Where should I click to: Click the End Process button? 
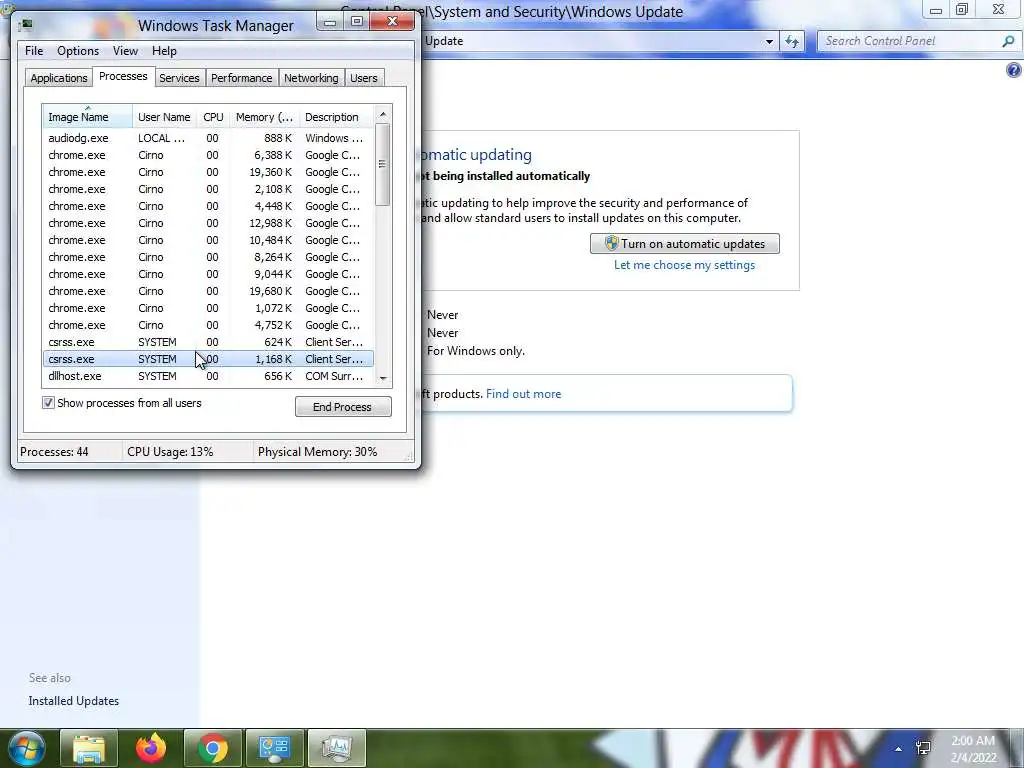pos(343,407)
